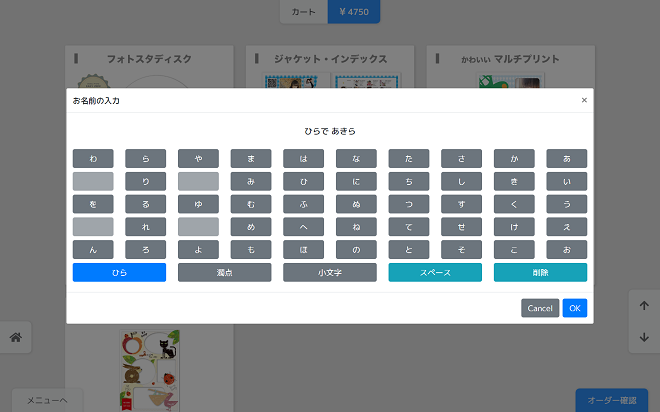Go to the home screen icon

[x=16, y=337]
